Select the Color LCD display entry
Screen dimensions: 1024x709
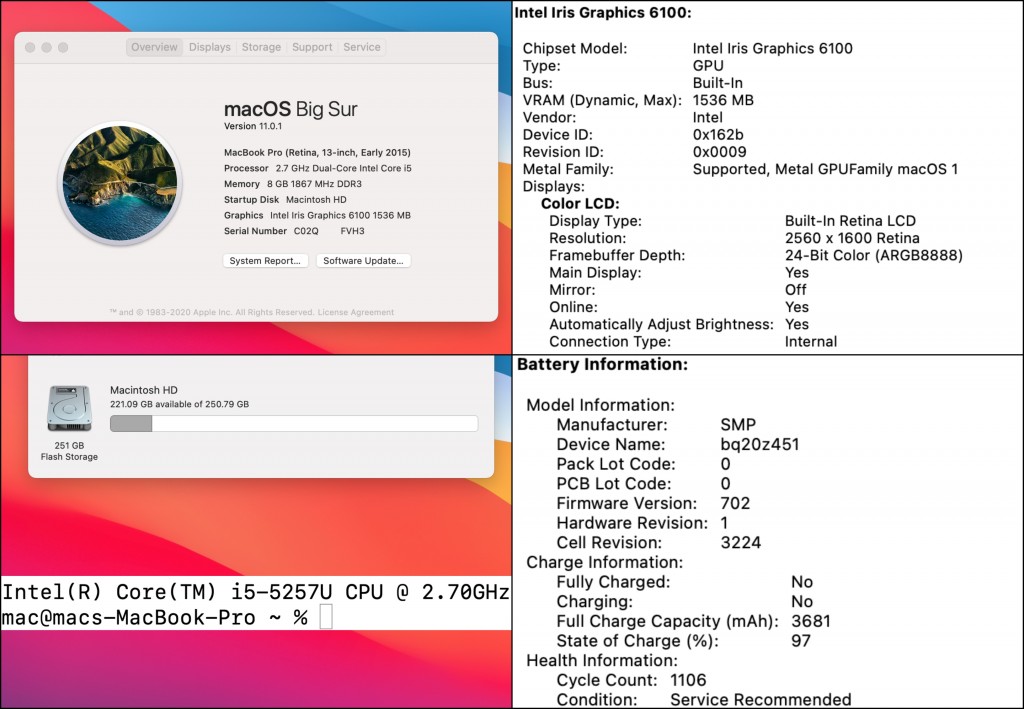pyautogui.click(x=580, y=204)
